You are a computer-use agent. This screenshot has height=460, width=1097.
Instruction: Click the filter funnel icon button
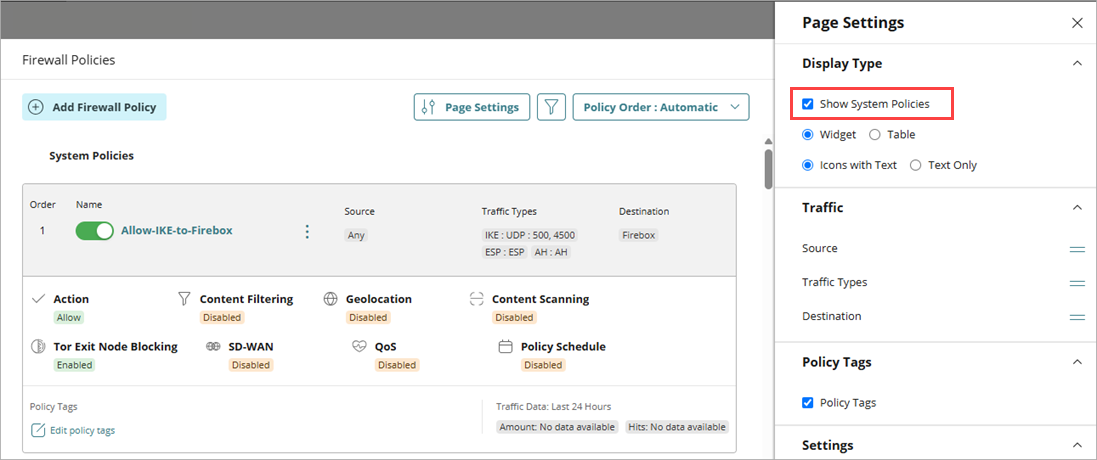(551, 108)
